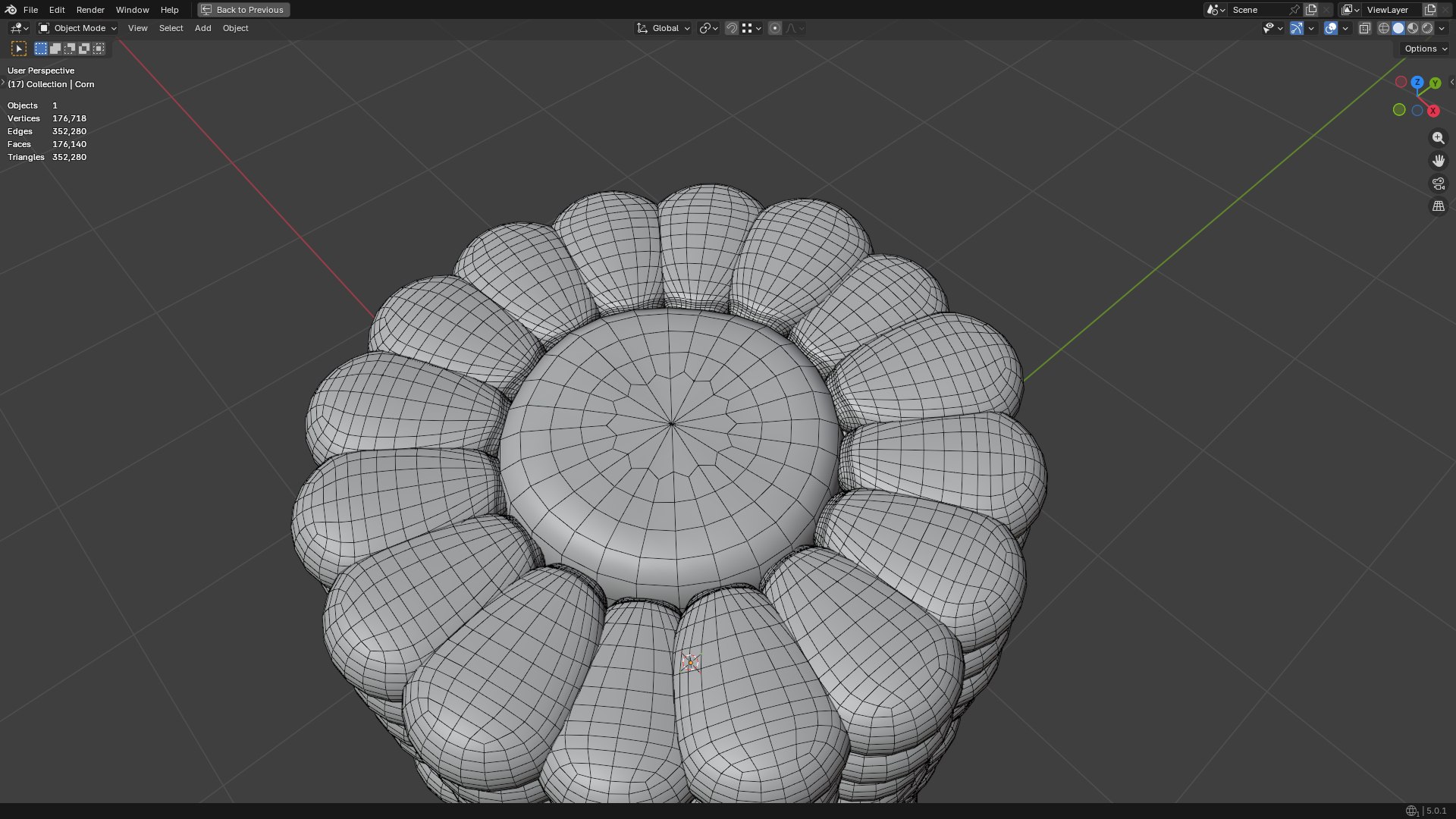Screen dimensions: 1456x819
Task: Snap view to the X axis
Action: tap(1433, 111)
